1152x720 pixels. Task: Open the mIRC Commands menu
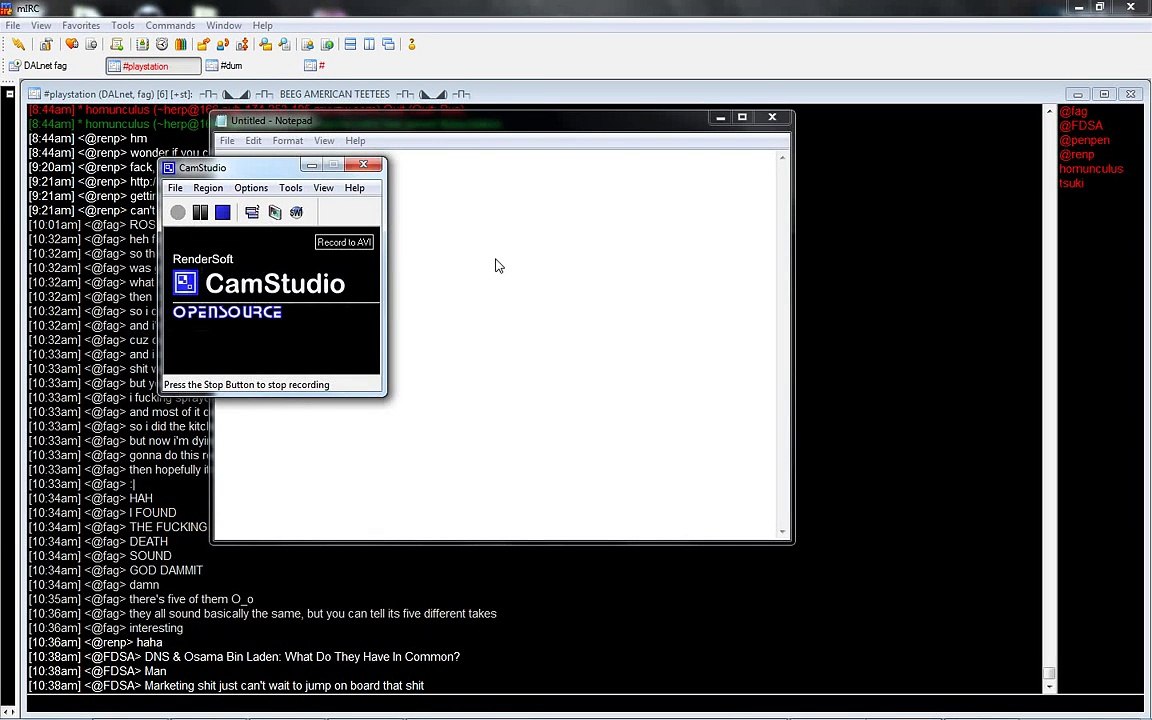(x=170, y=26)
